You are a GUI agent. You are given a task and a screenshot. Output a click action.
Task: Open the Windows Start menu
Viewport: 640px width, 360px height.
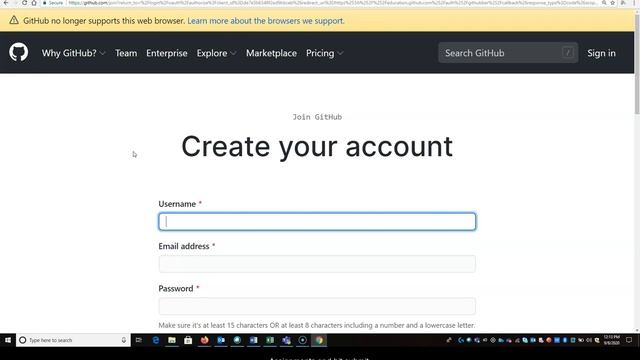click(x=8, y=340)
